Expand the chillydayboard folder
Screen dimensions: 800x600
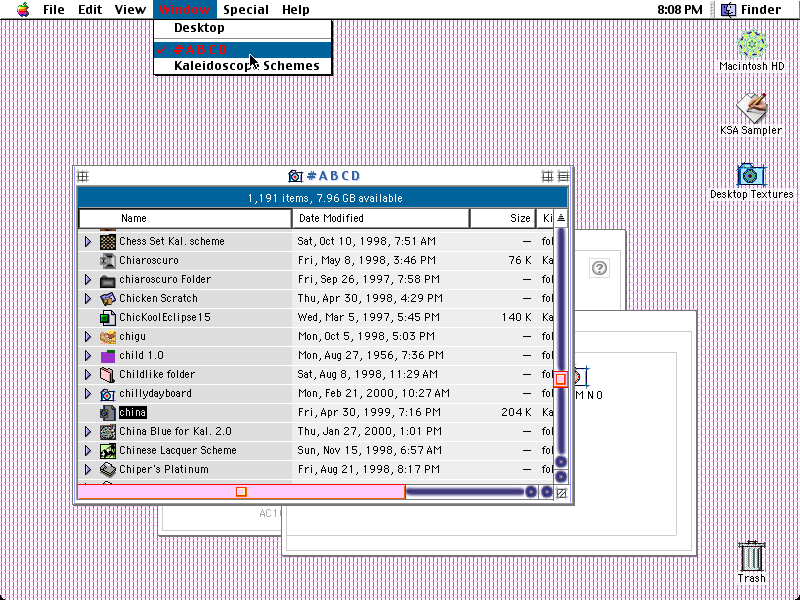[x=88, y=394]
